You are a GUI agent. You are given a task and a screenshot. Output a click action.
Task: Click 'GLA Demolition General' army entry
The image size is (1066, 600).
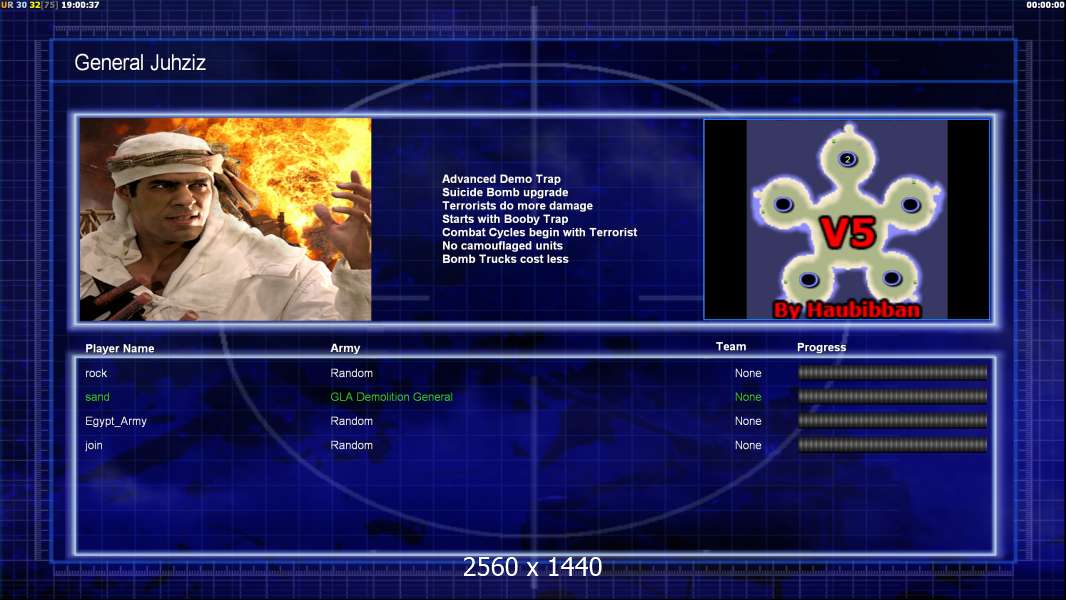pos(391,397)
